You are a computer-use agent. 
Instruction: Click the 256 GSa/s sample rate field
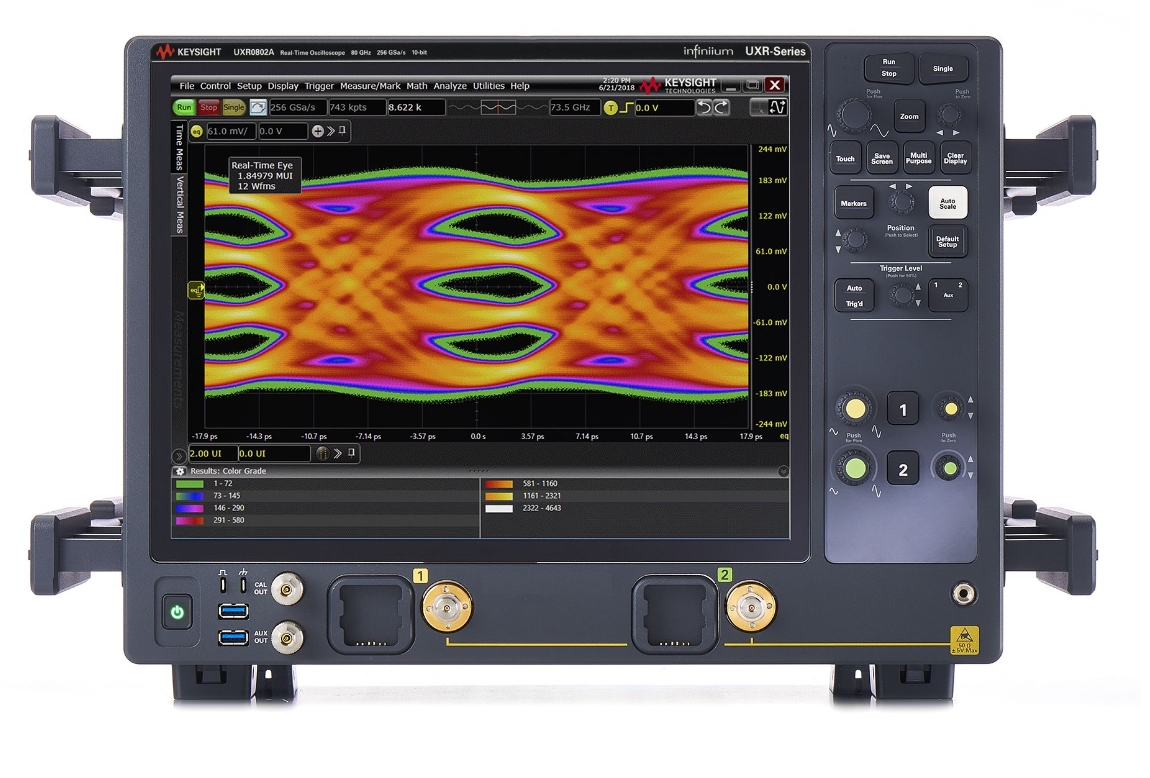pos(295,107)
